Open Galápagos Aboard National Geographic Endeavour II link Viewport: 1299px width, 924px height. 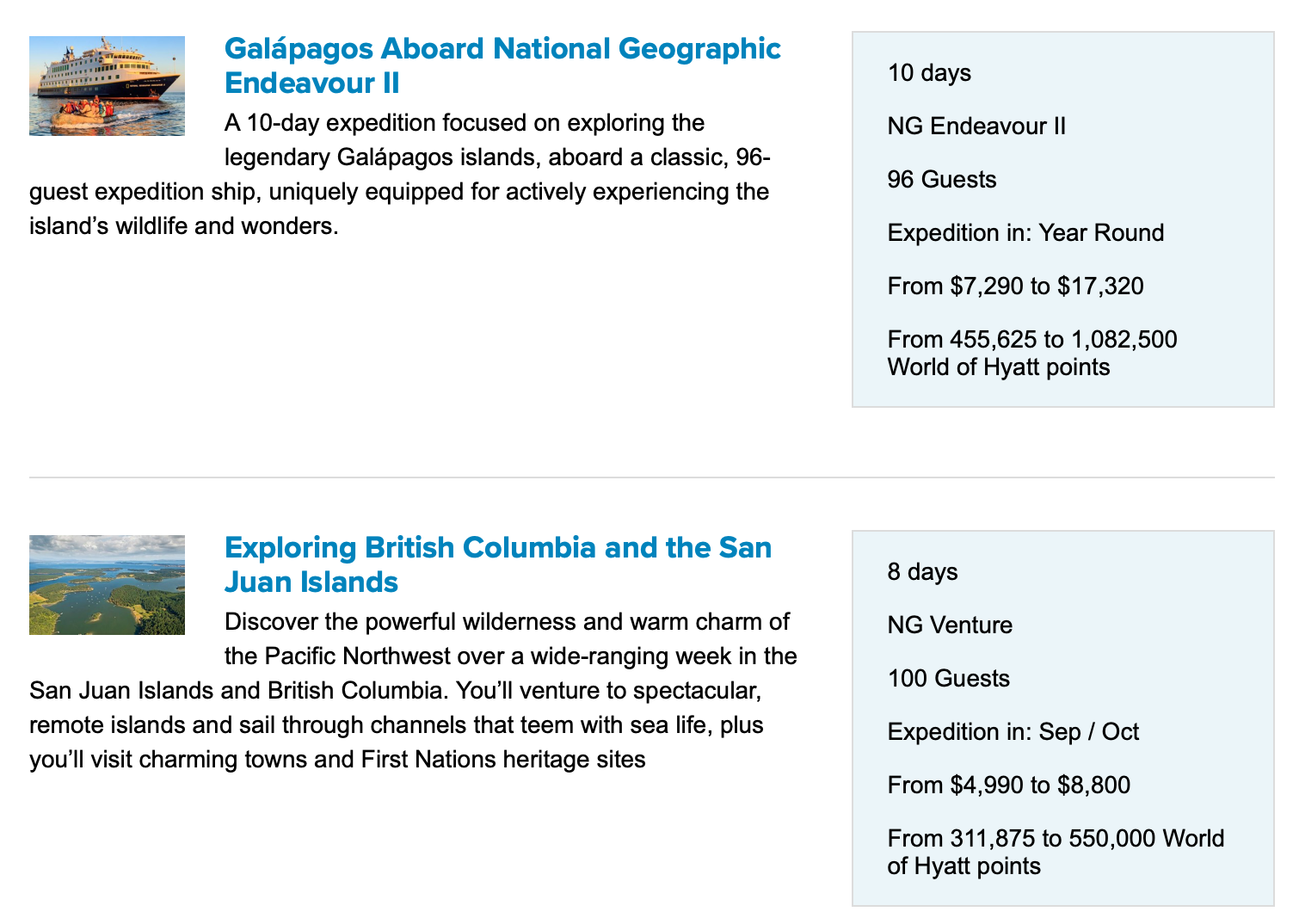[x=502, y=65]
